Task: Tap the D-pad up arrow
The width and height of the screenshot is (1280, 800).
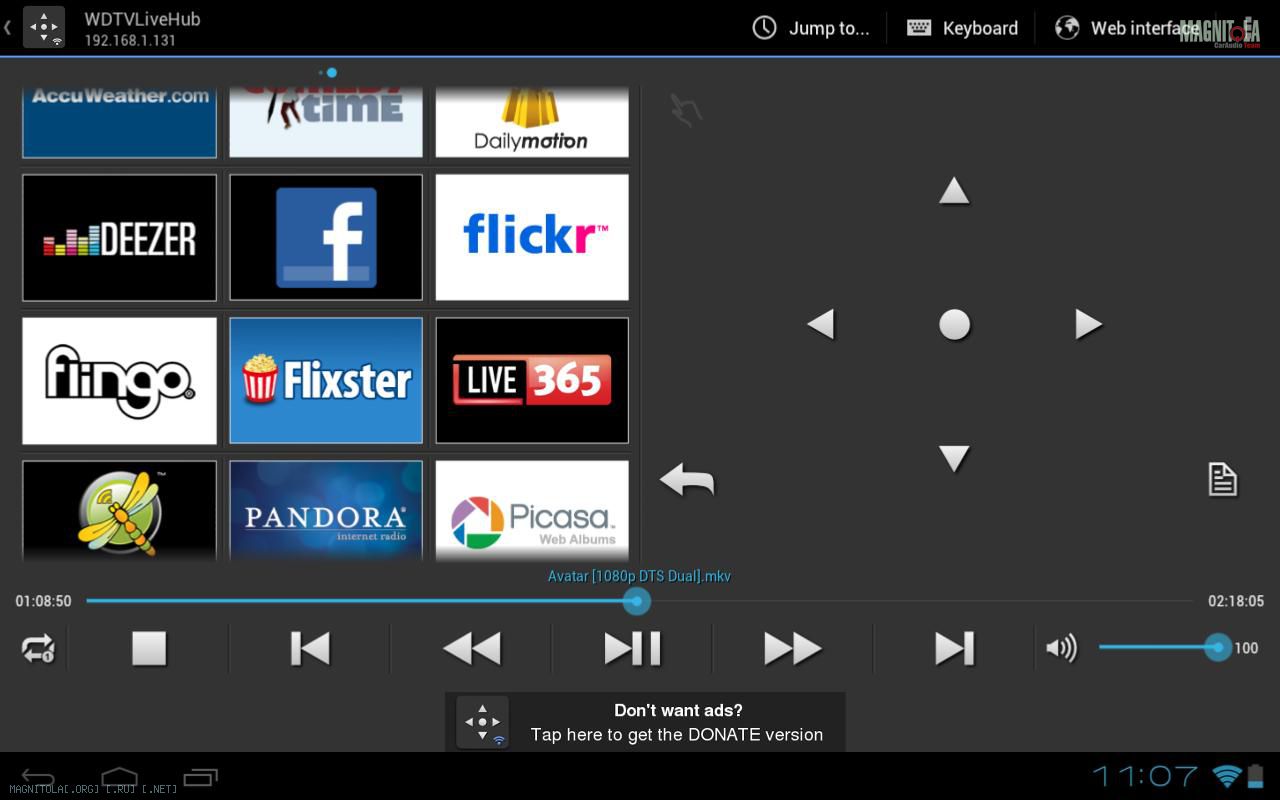Action: 954,191
